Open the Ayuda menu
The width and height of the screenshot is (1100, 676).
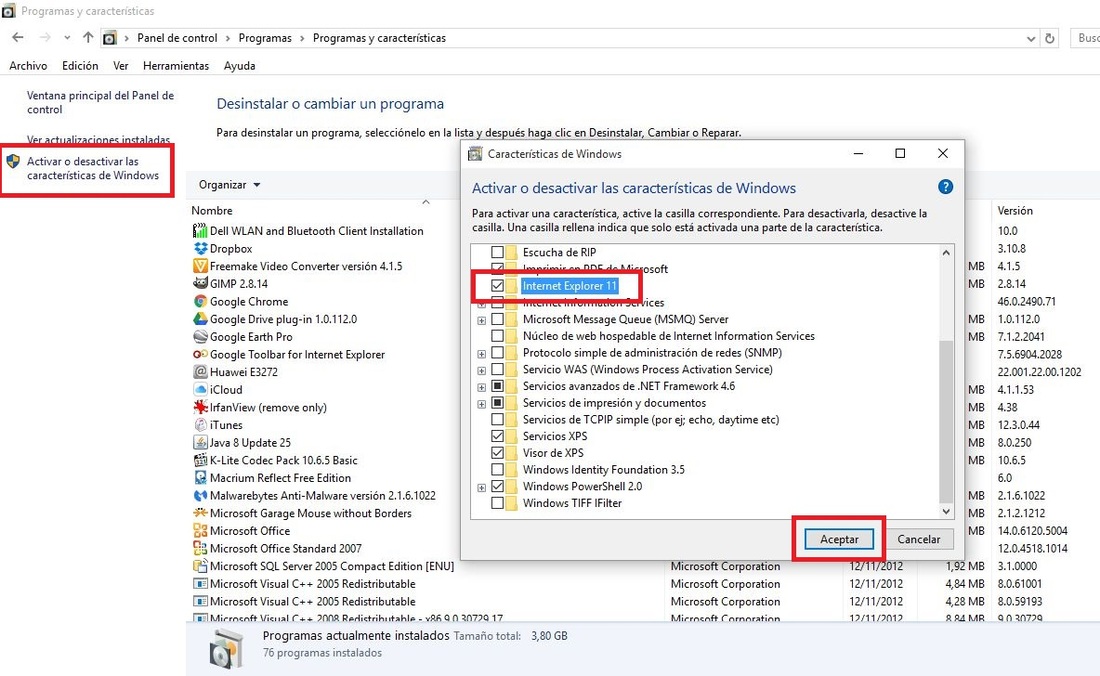tap(239, 66)
